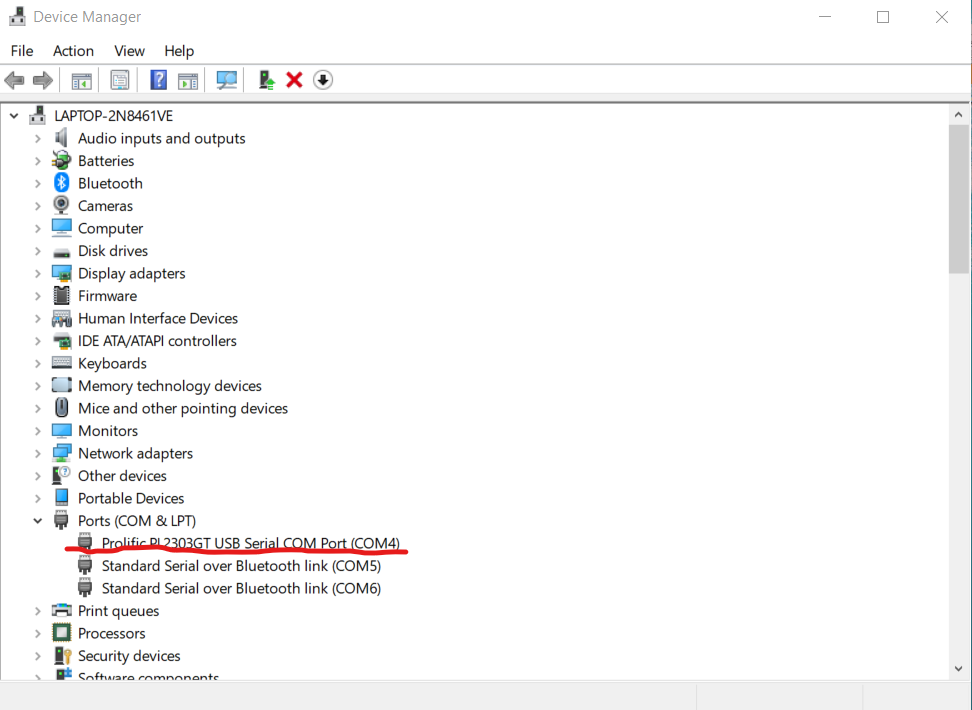Collapse the LAPTOP-2N8461VE root node
Image resolution: width=972 pixels, height=710 pixels.
click(x=14, y=116)
